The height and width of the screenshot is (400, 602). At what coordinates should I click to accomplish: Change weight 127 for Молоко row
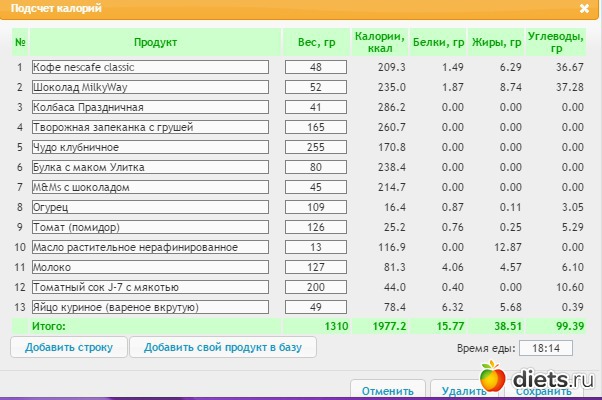316,267
